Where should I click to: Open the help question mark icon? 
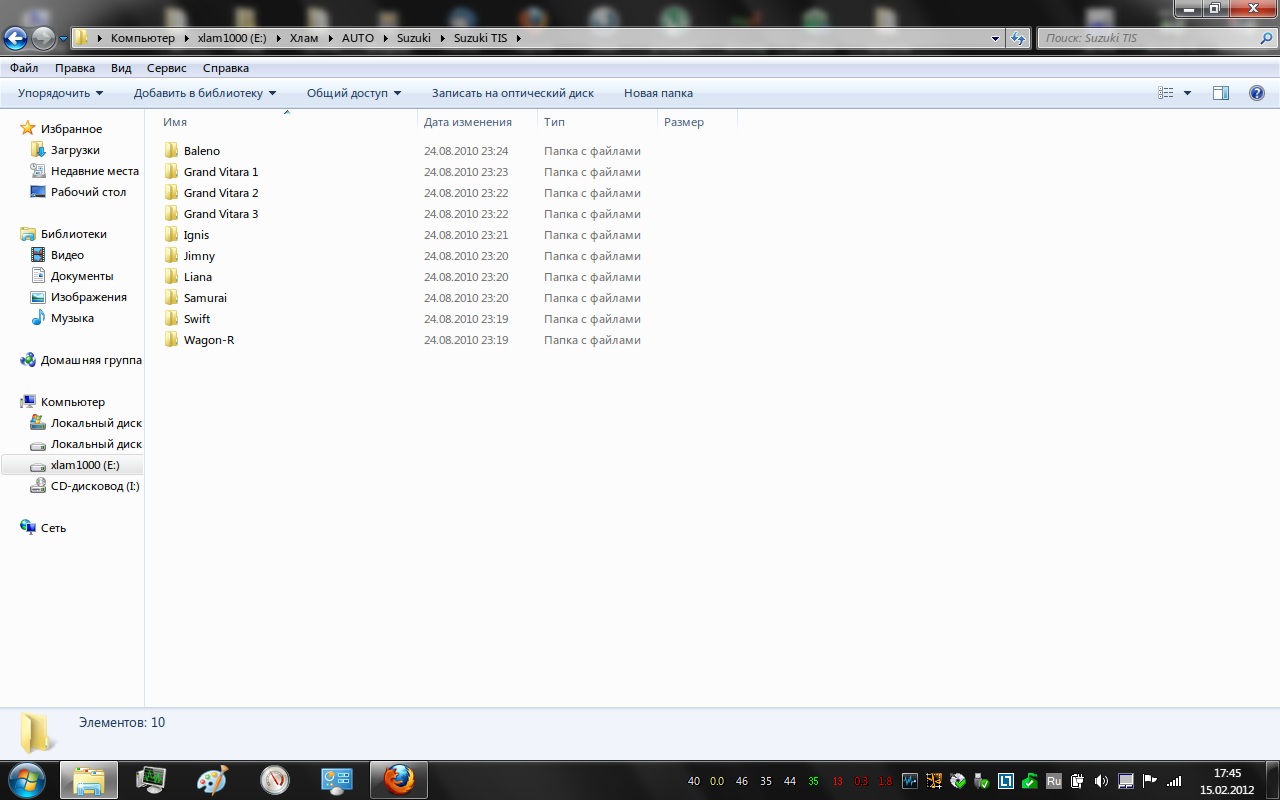(1257, 93)
